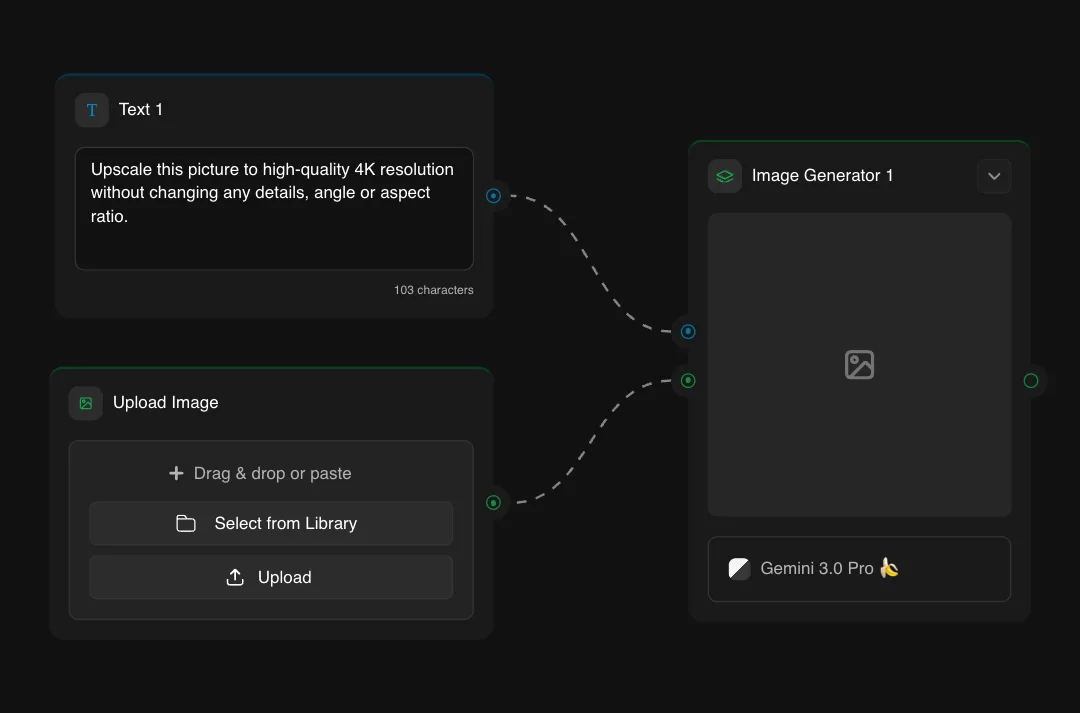Click the output port on Image Generator 1
This screenshot has height=713, width=1080.
1031,380
